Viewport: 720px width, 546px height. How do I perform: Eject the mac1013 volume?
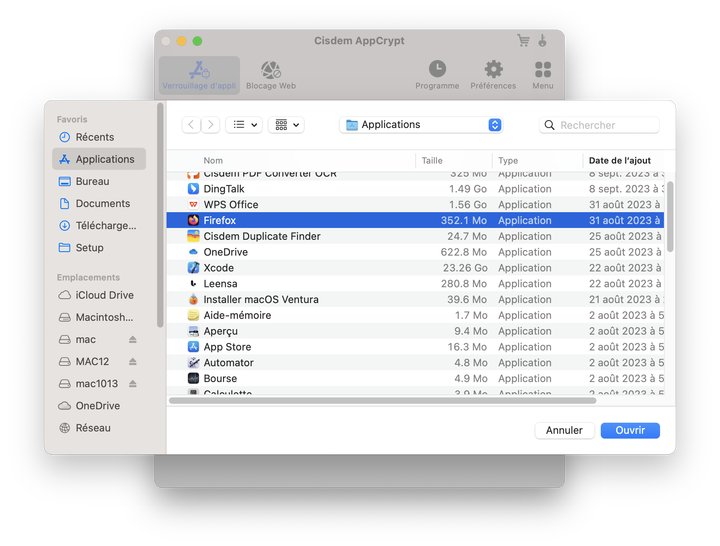133,383
